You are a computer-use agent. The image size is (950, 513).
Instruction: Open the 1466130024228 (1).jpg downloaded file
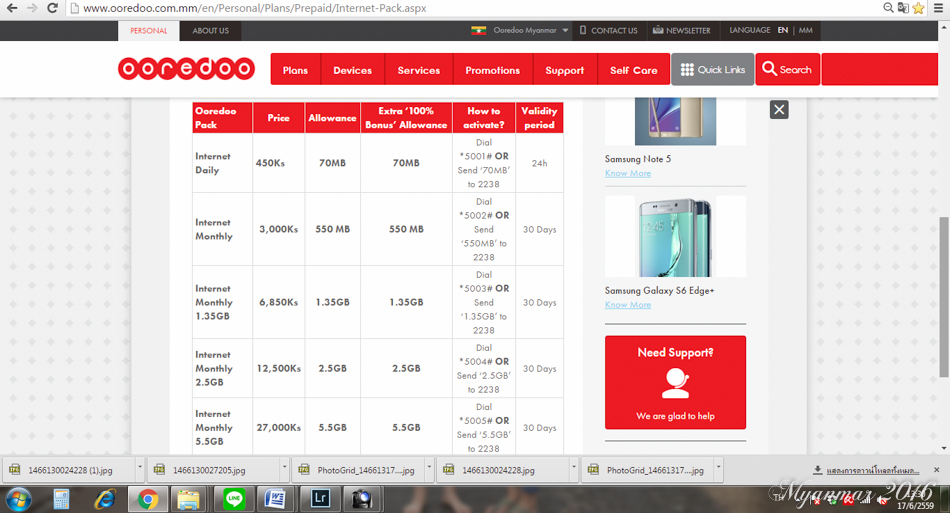pyautogui.click(x=70, y=470)
